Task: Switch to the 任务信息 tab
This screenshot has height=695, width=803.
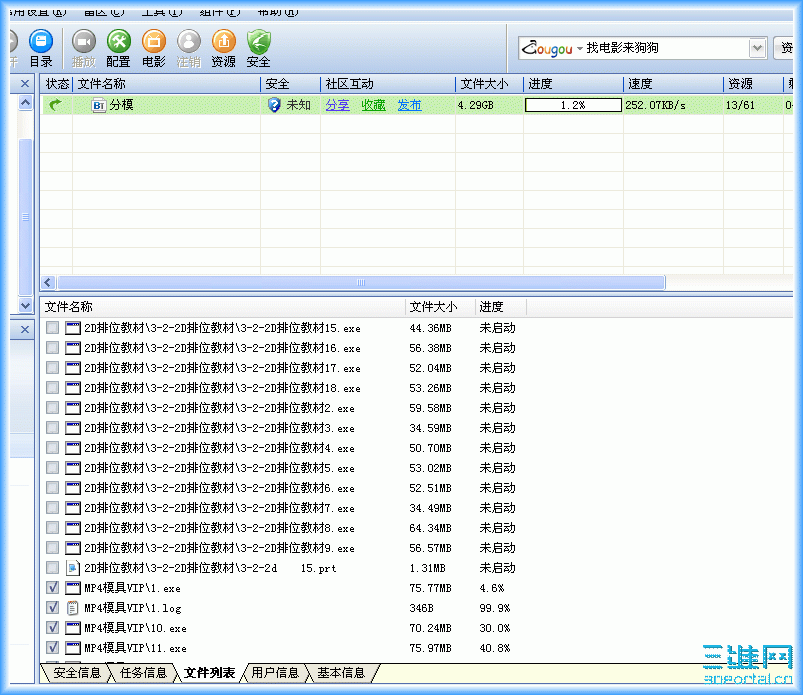Action: [x=143, y=672]
